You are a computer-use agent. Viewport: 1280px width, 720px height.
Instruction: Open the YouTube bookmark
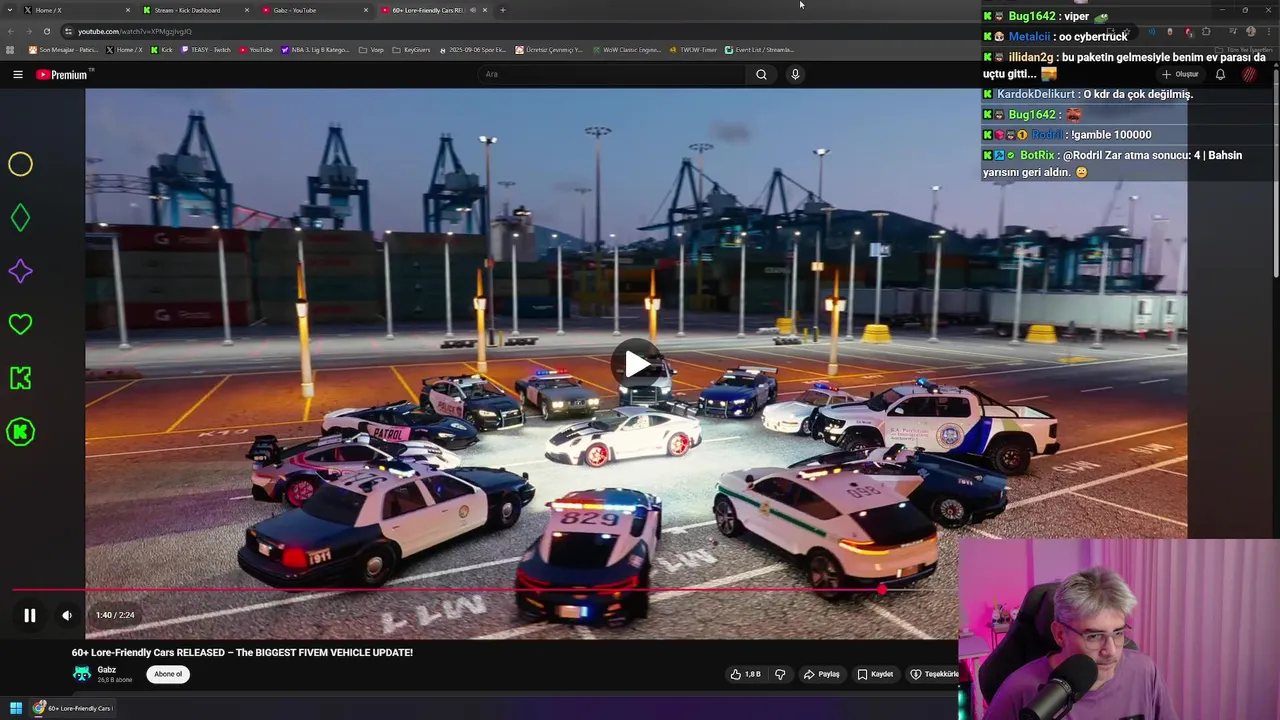256,50
